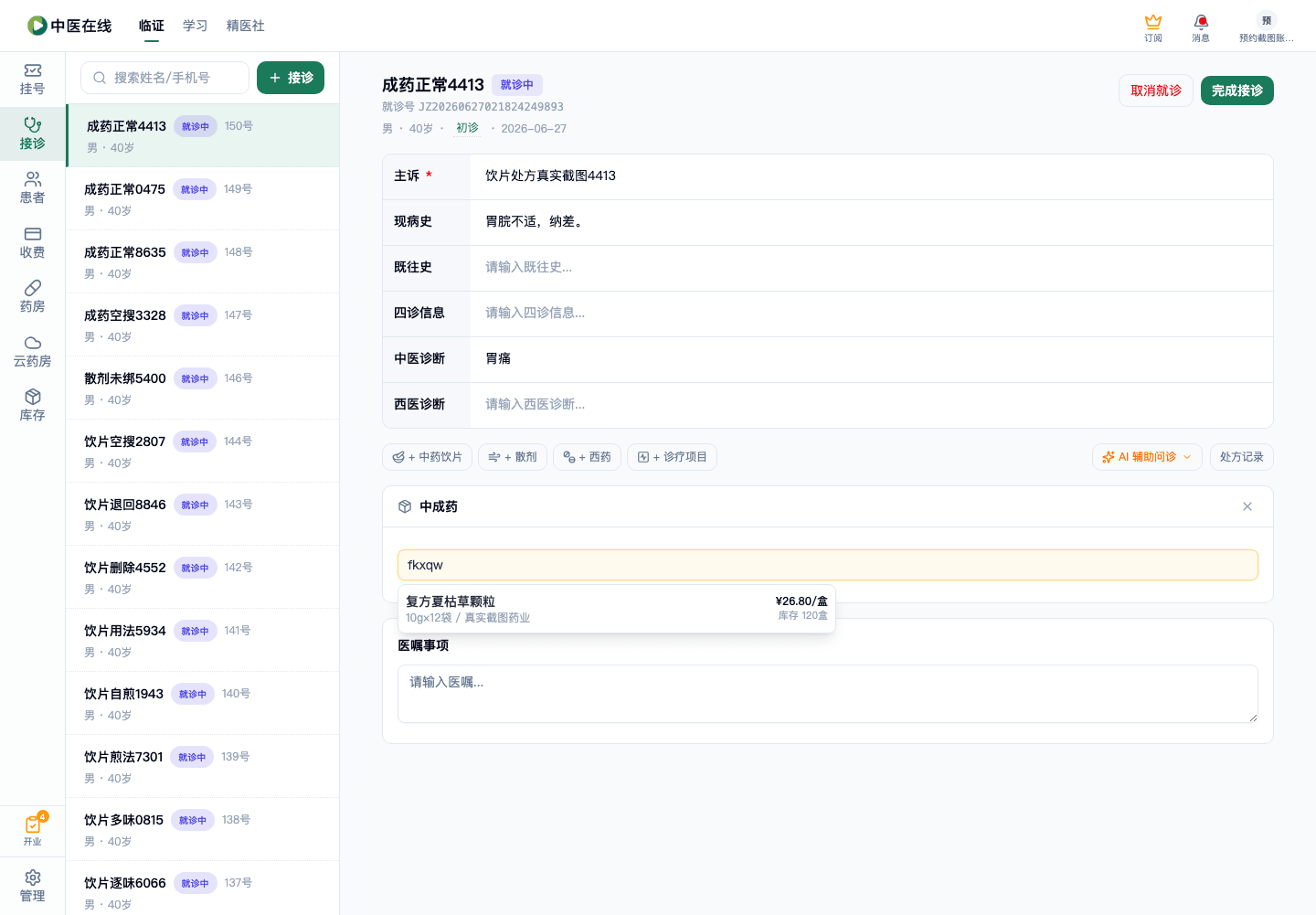Click the 主诉 field value

coord(872,176)
